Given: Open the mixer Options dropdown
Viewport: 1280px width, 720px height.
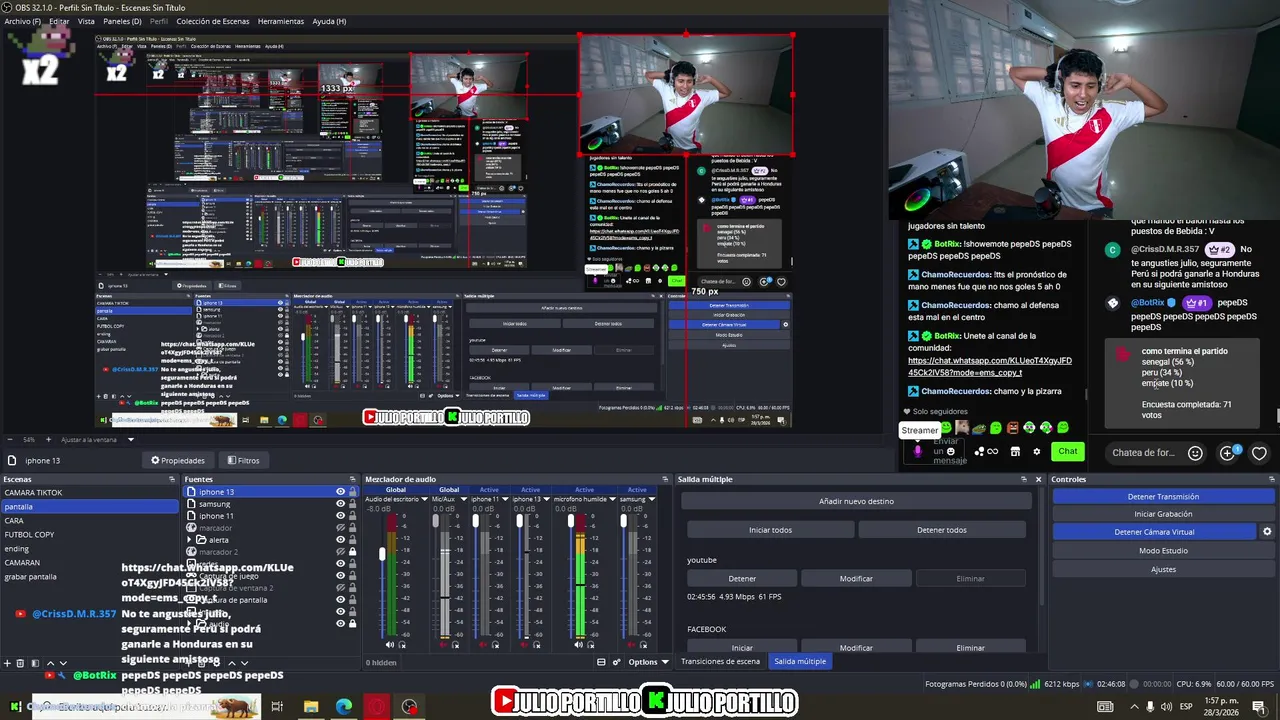Looking at the screenshot, I should point(649,662).
